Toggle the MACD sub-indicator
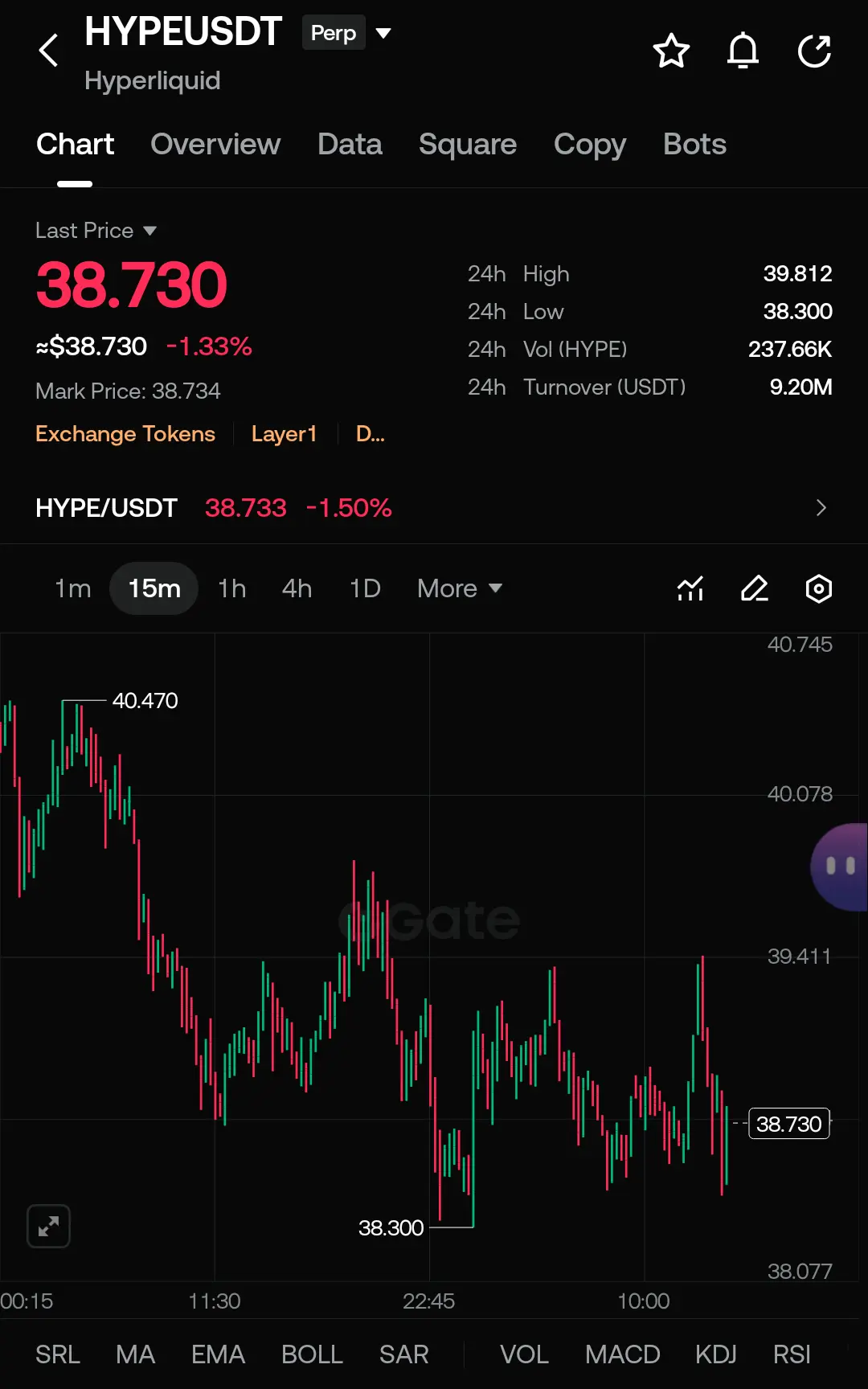The height and width of the screenshot is (1389, 868). pos(622,1354)
